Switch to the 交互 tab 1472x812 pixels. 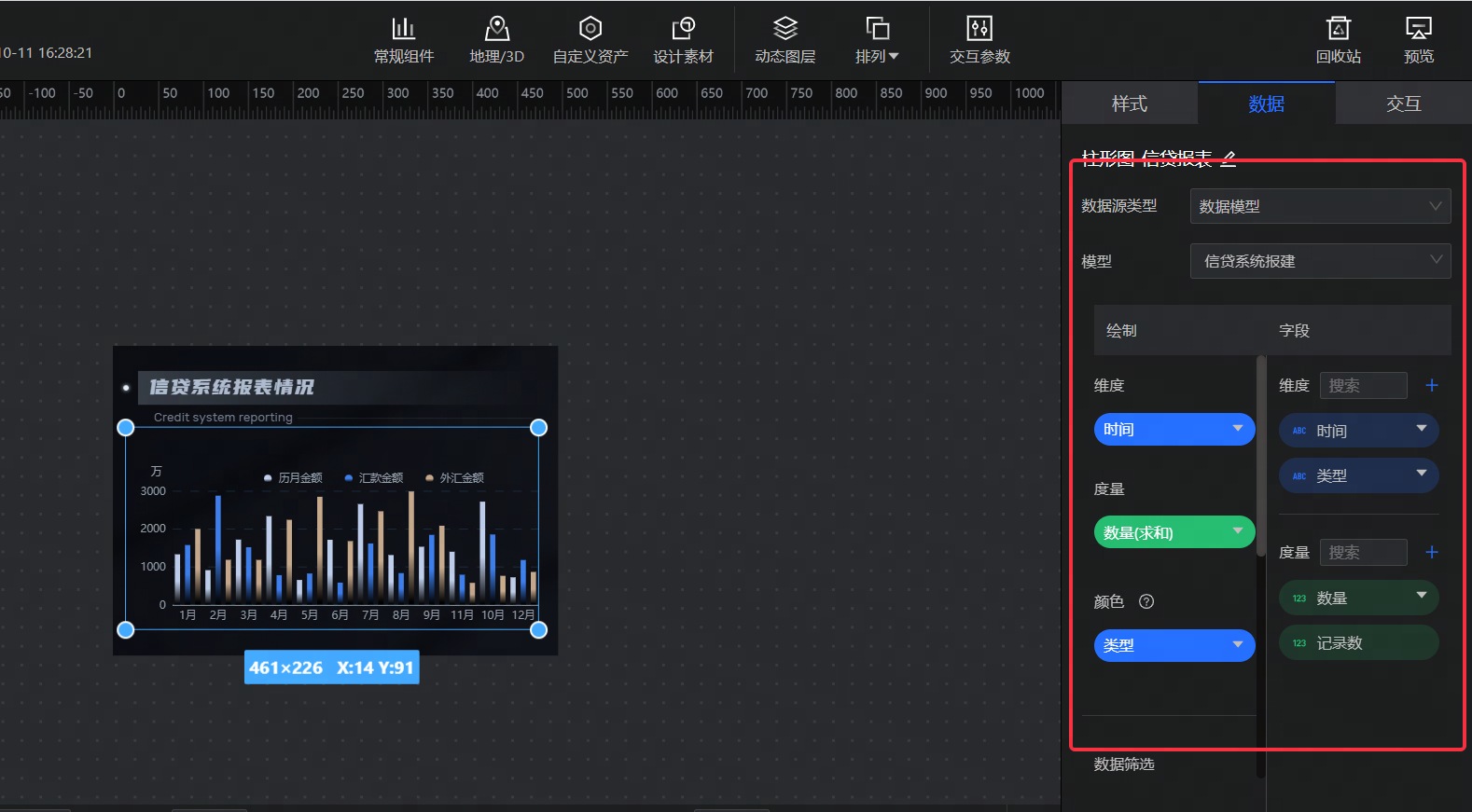click(1403, 103)
